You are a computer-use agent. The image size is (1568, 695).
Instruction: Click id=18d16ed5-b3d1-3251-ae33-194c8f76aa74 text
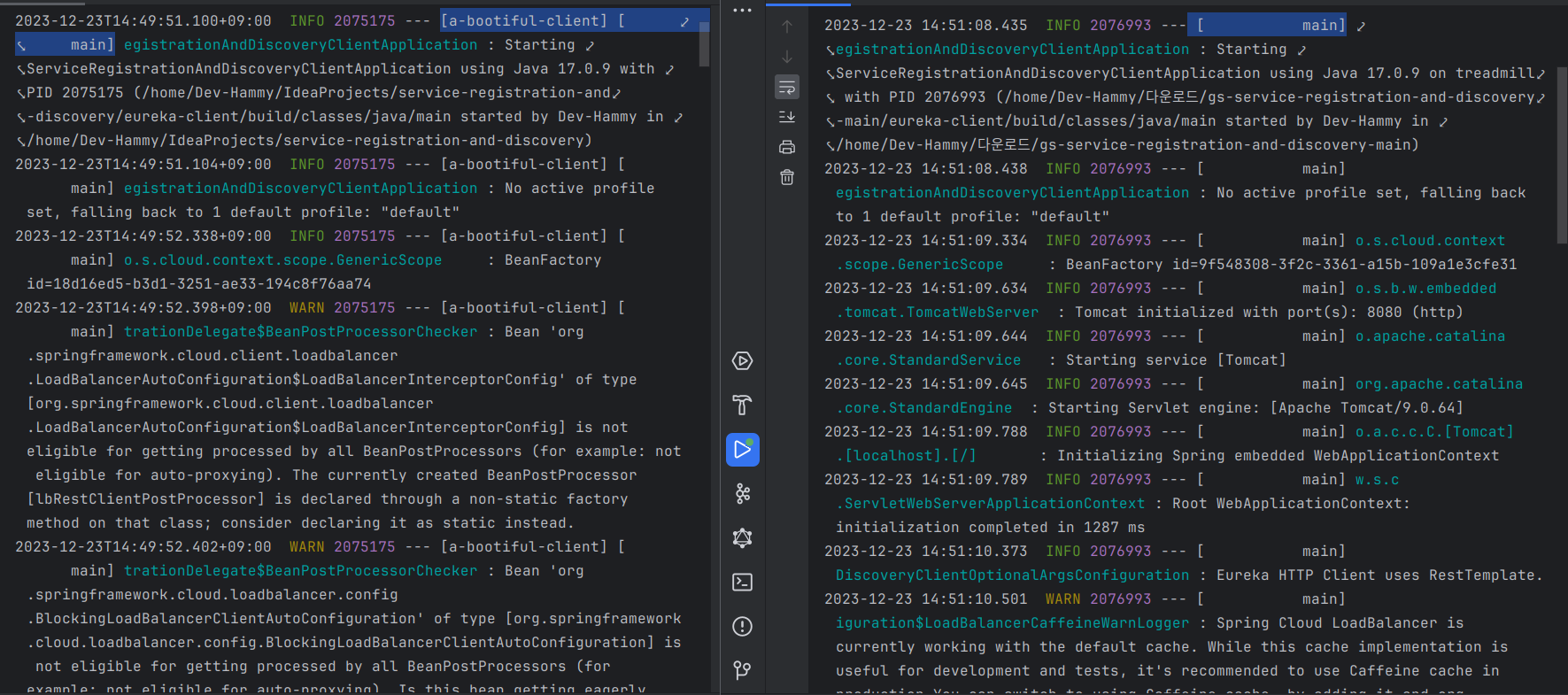(x=199, y=283)
